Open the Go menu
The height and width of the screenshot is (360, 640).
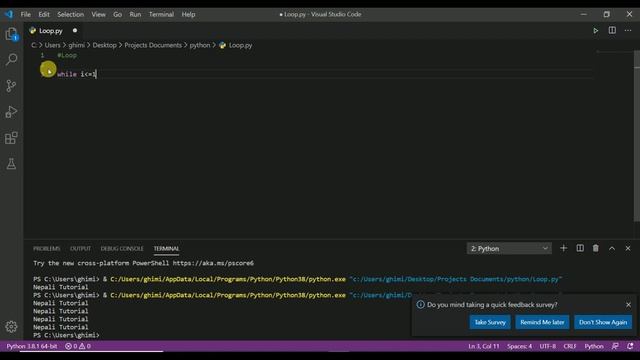118,14
